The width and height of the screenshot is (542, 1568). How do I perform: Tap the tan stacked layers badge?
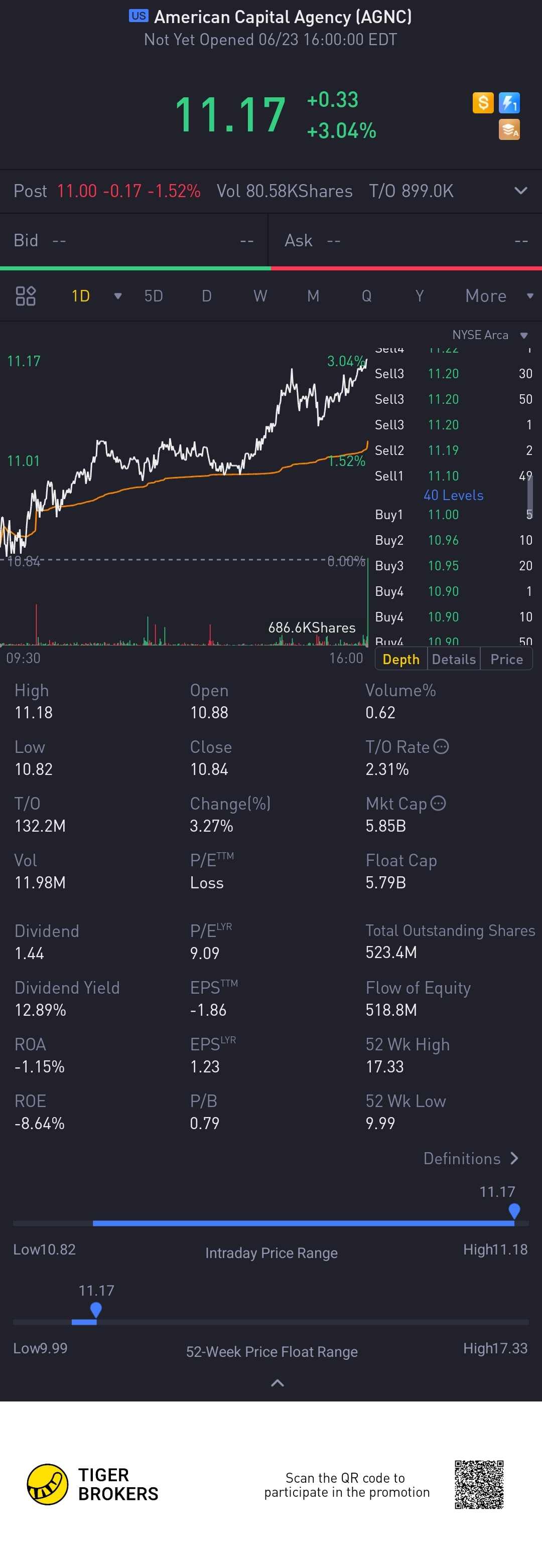pos(509,129)
